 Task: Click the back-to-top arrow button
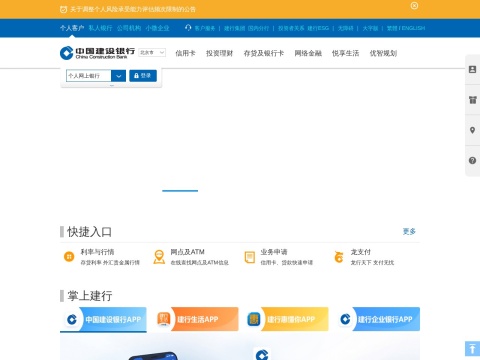[x=472, y=349]
